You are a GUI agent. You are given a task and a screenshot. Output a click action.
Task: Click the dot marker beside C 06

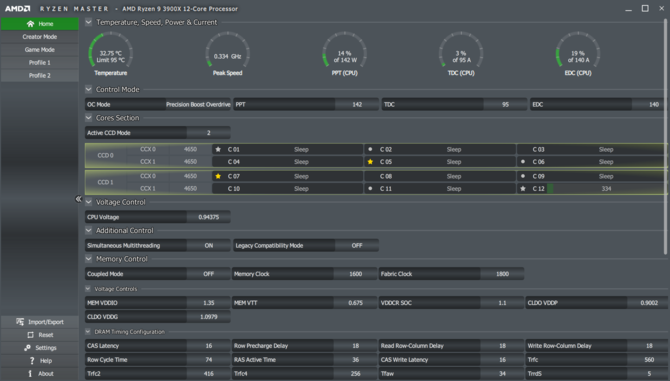523,162
